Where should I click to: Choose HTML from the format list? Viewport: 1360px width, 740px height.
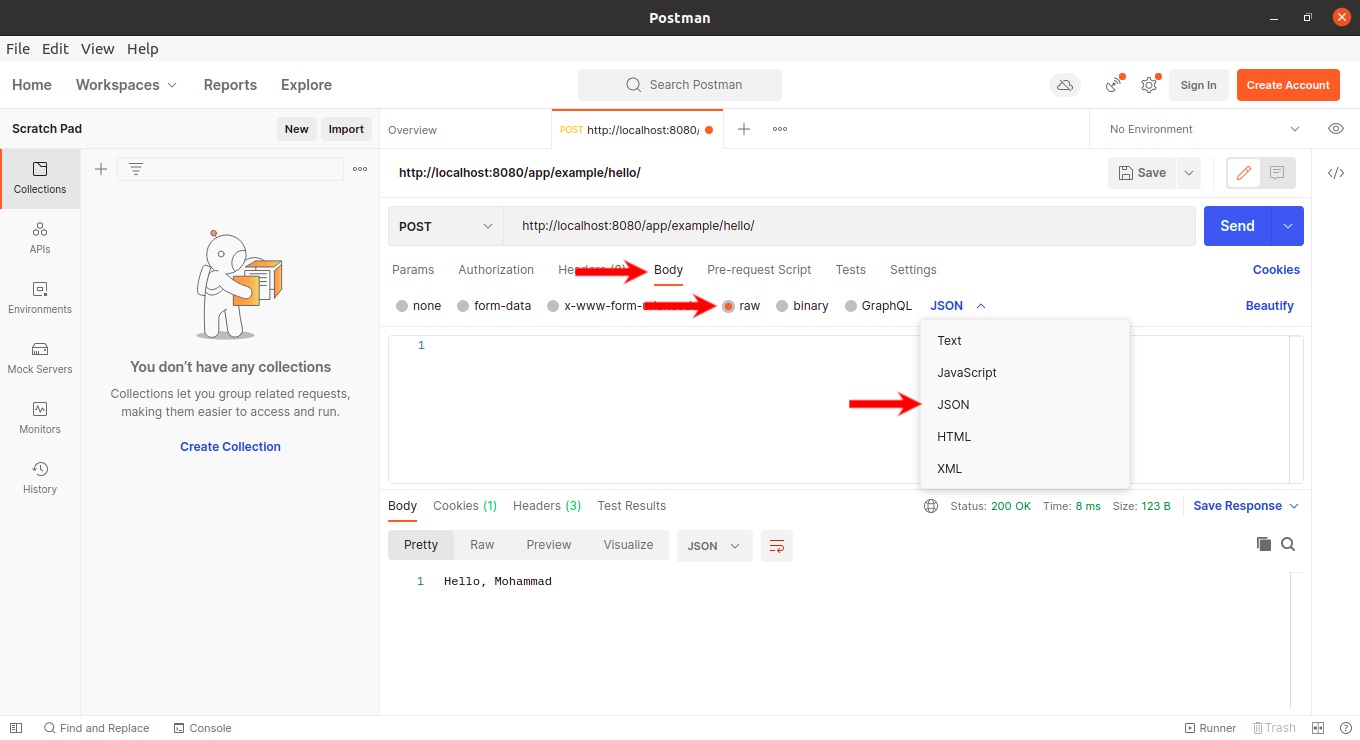[1025, 437]
